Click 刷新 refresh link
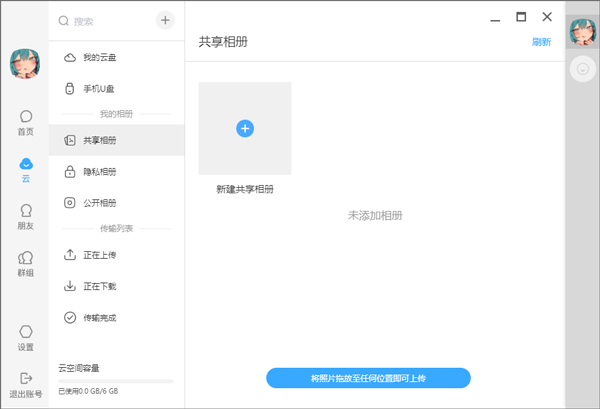The image size is (600, 409). [541, 42]
